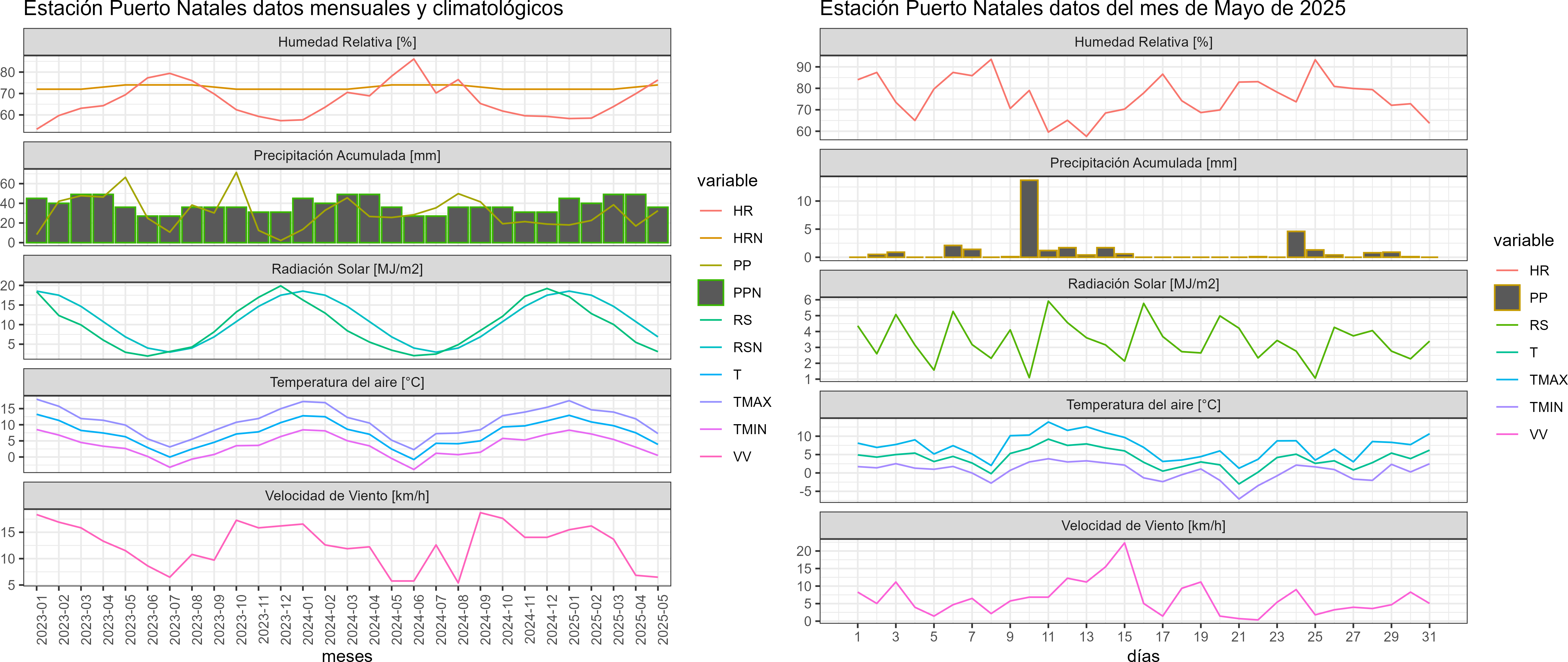Select the '2024-06' month tick label
This screenshot has width=1568, height=662.
tap(418, 619)
